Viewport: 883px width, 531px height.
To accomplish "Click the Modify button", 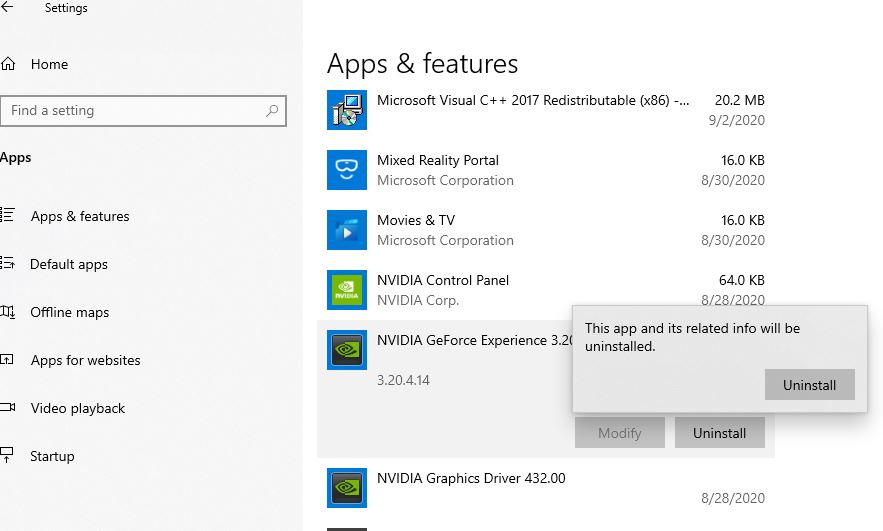I will click(619, 433).
